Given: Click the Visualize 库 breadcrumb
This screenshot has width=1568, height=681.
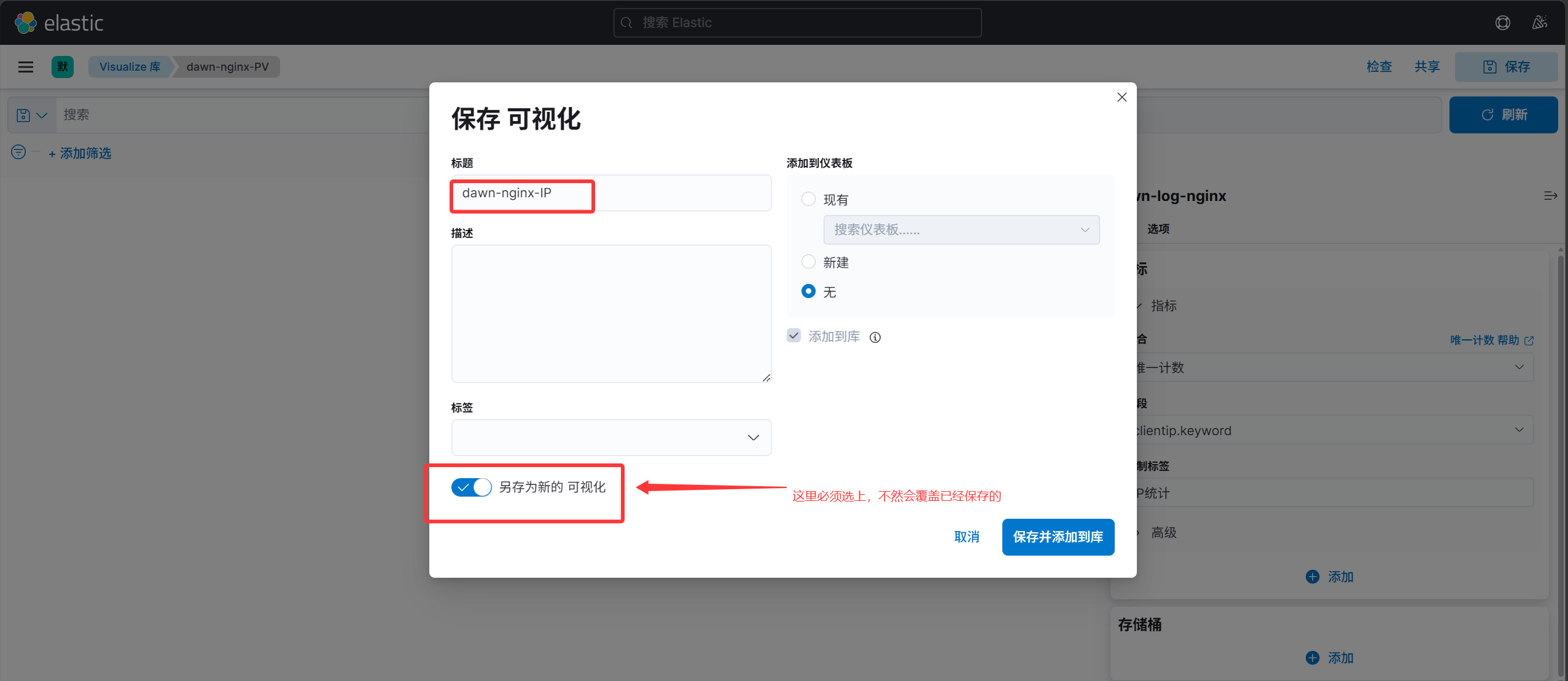Looking at the screenshot, I should (x=130, y=67).
